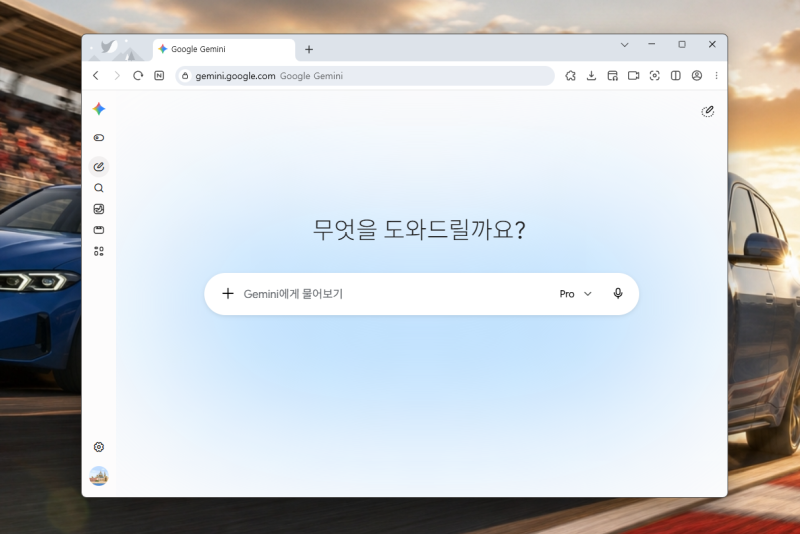The width and height of the screenshot is (800, 534).
Task: Open the Pro model dropdown
Action: click(576, 294)
